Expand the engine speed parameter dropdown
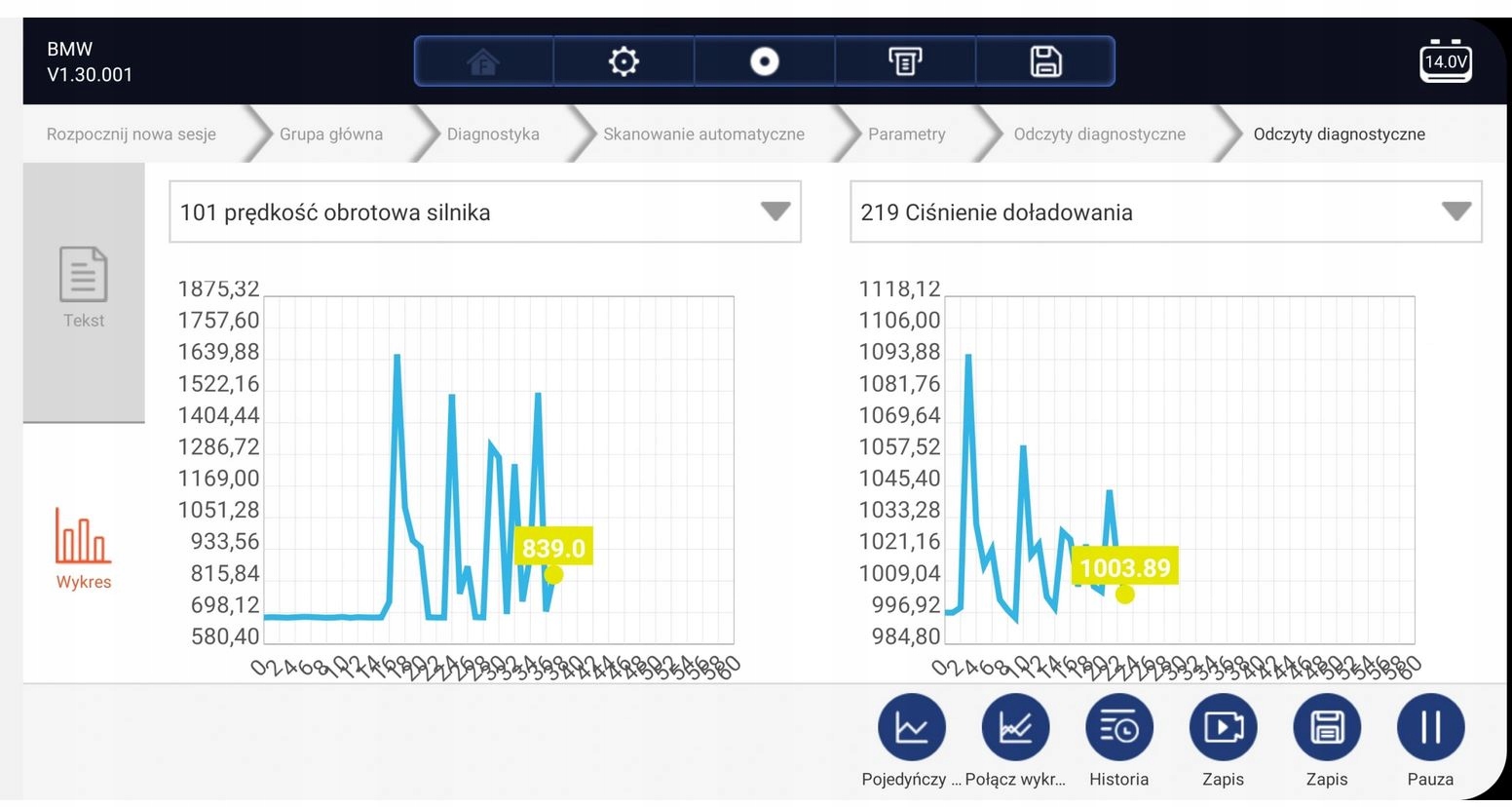1512x807 pixels. [775, 211]
